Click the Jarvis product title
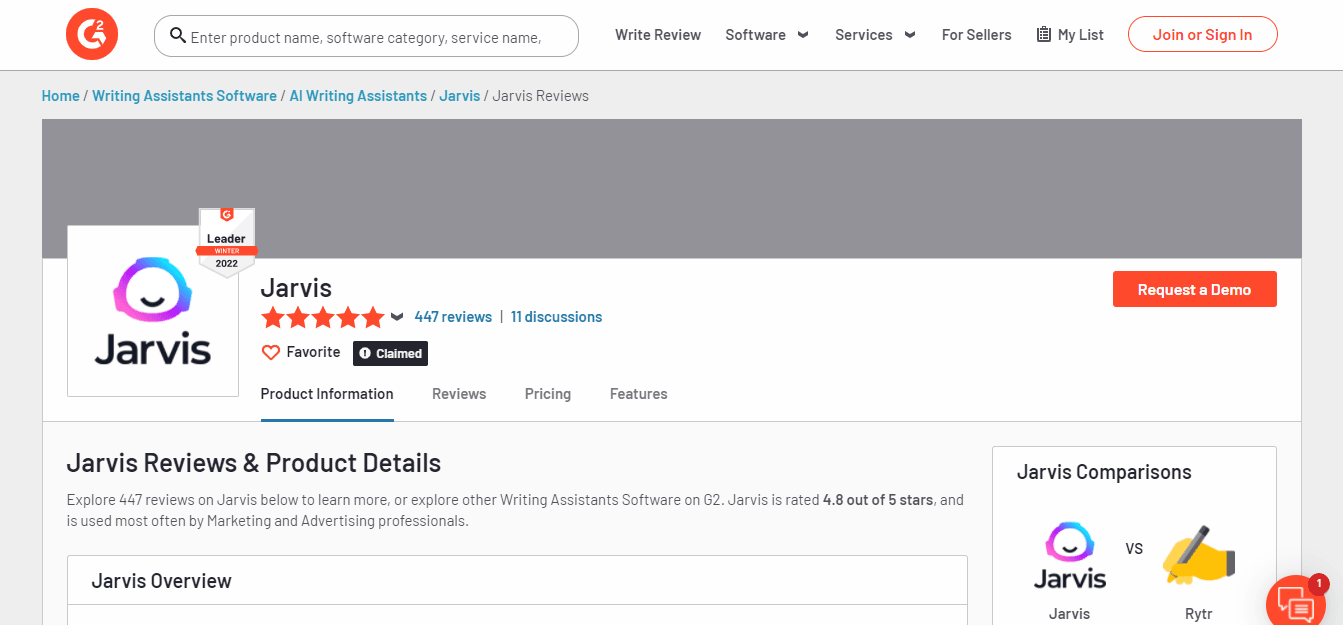This screenshot has height=625, width=1343. pyautogui.click(x=296, y=288)
